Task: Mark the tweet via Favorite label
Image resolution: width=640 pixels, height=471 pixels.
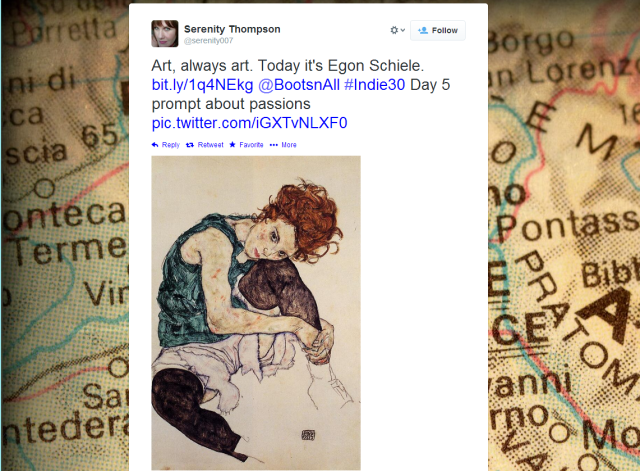Action: pyautogui.click(x=251, y=145)
